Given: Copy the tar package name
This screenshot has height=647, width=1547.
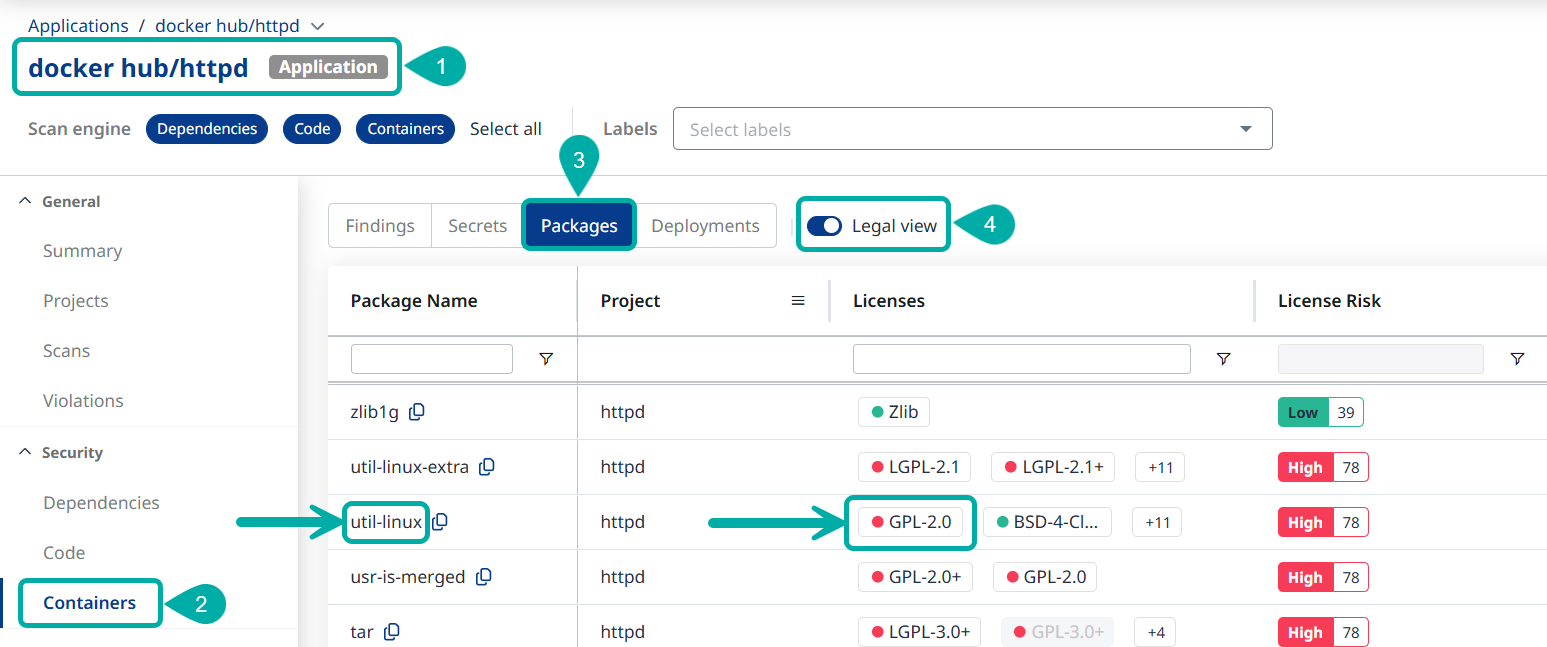Looking at the screenshot, I should pos(392,632).
